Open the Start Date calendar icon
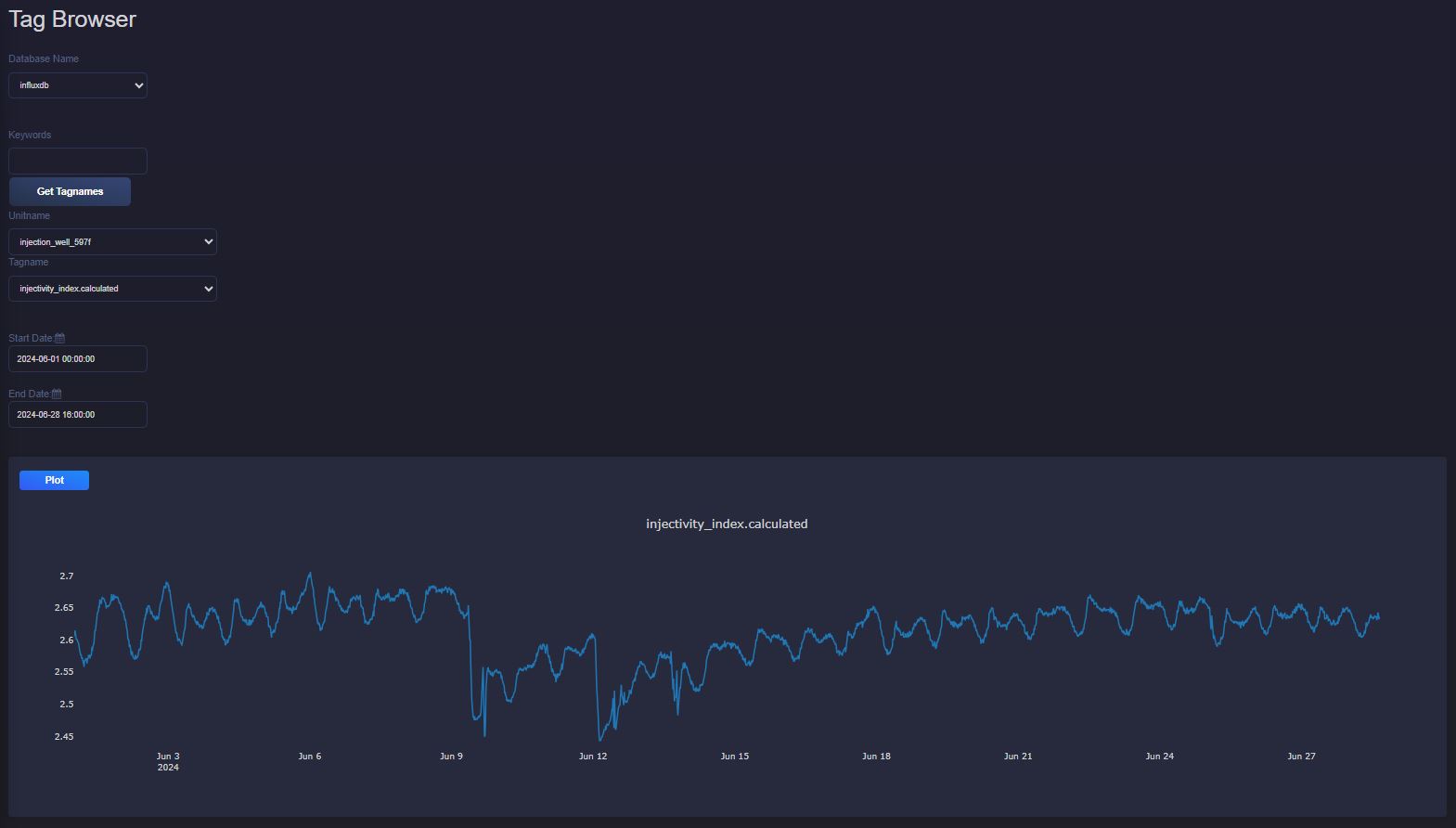 click(x=59, y=339)
